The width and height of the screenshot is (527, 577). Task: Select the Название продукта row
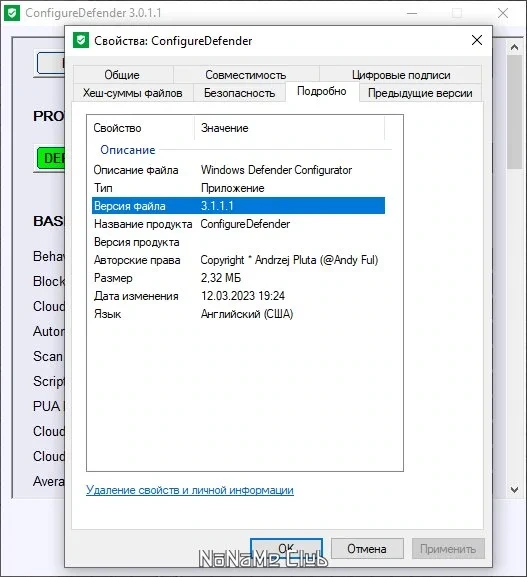238,224
